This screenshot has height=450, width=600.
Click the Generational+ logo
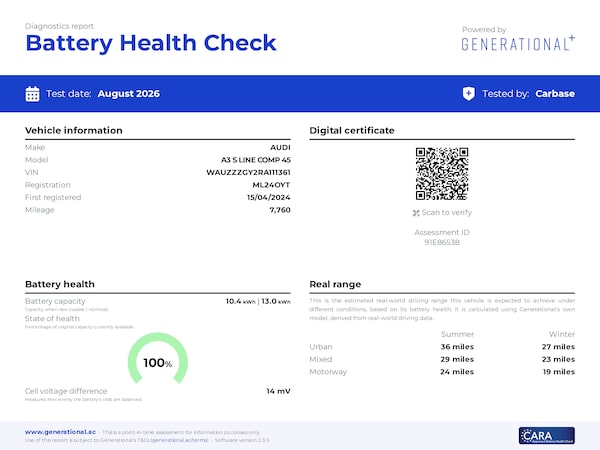pos(518,43)
